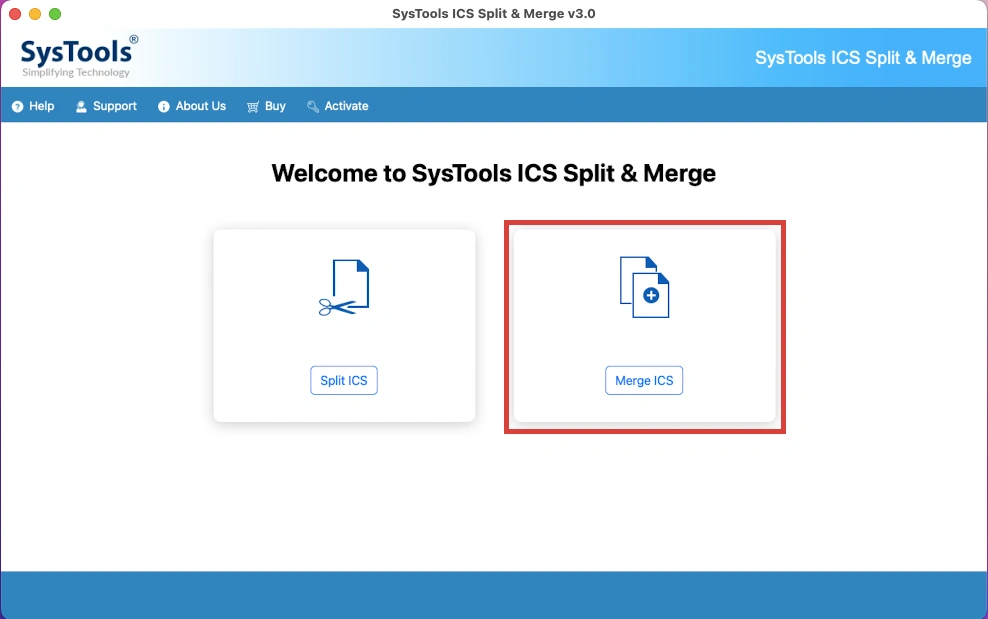Click the Welcome to SysTools heading text
Screen dimensions: 988x619
click(493, 173)
